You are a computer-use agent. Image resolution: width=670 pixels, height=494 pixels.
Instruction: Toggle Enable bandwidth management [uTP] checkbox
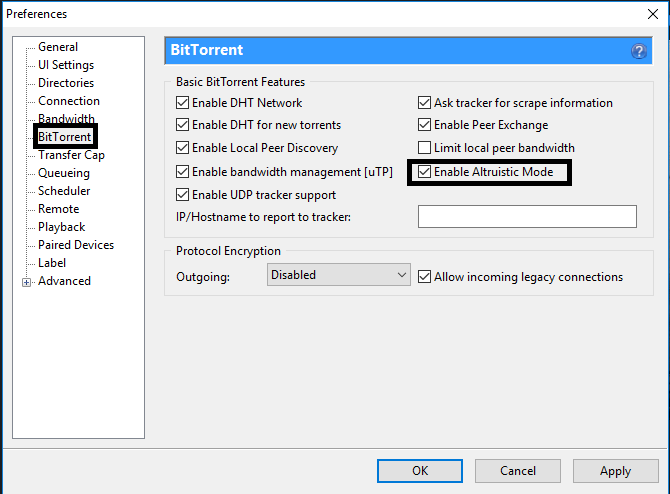click(182, 172)
